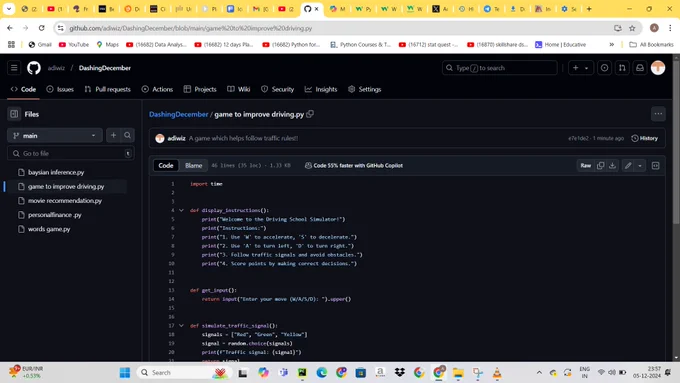Open the notifications inbox

(640, 68)
